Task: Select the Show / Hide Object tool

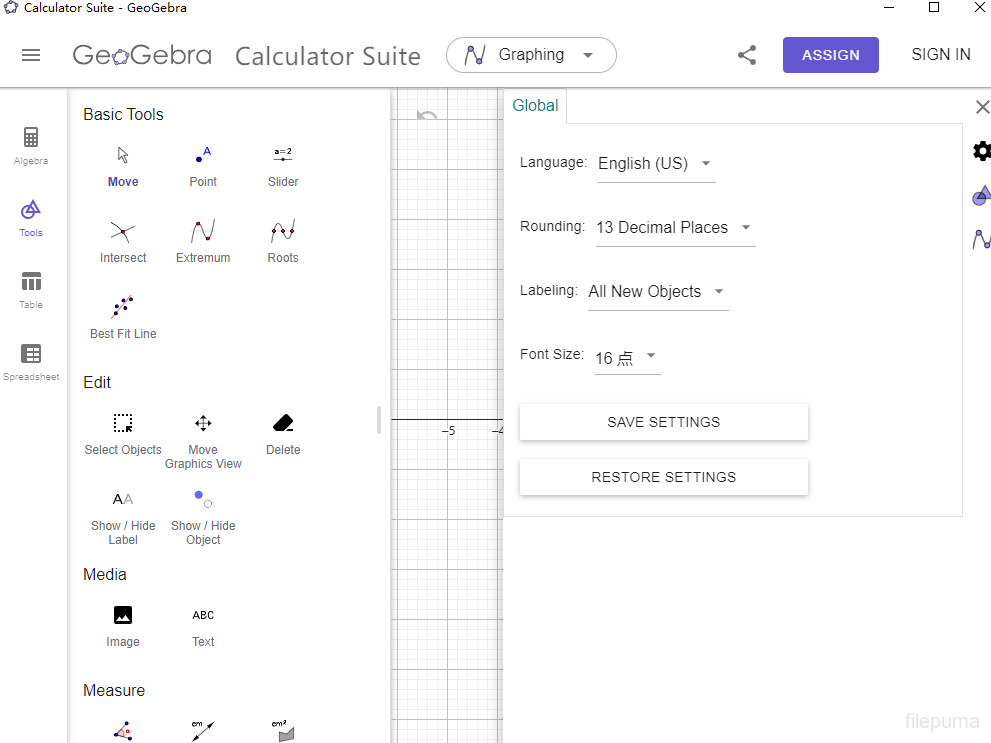Action: (x=203, y=517)
